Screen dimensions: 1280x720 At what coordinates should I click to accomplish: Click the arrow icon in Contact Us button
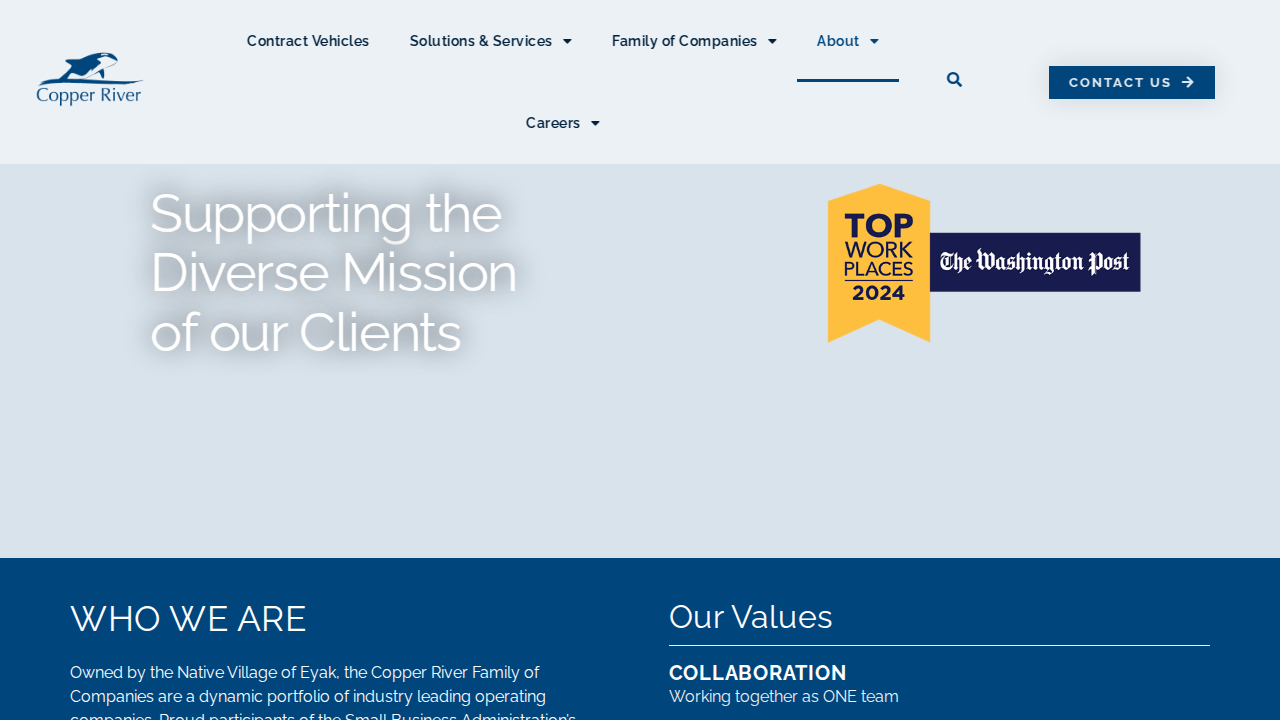tap(1188, 82)
